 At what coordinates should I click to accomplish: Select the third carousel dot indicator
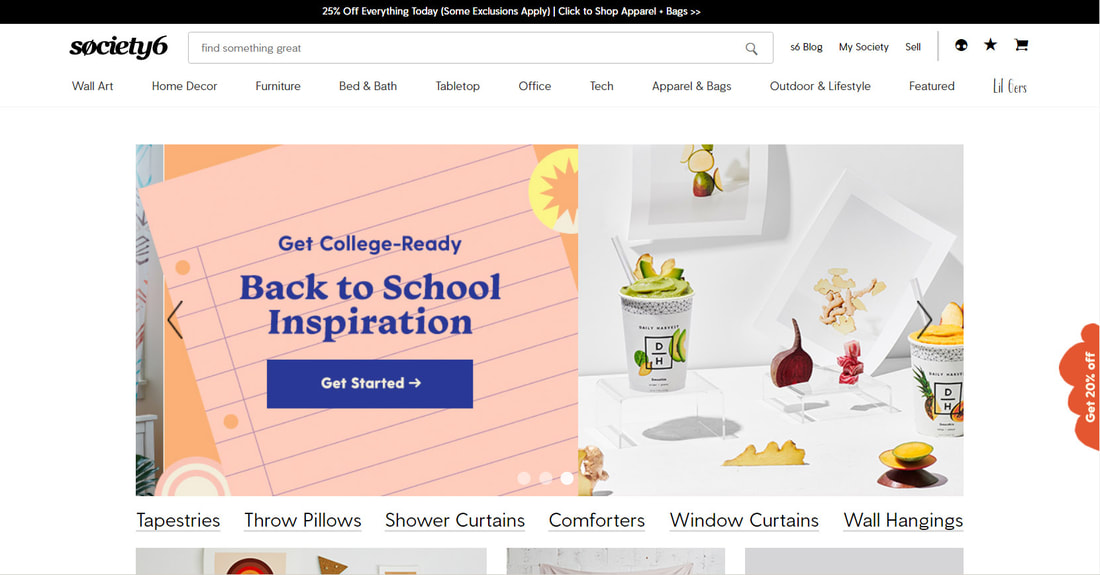coord(567,478)
